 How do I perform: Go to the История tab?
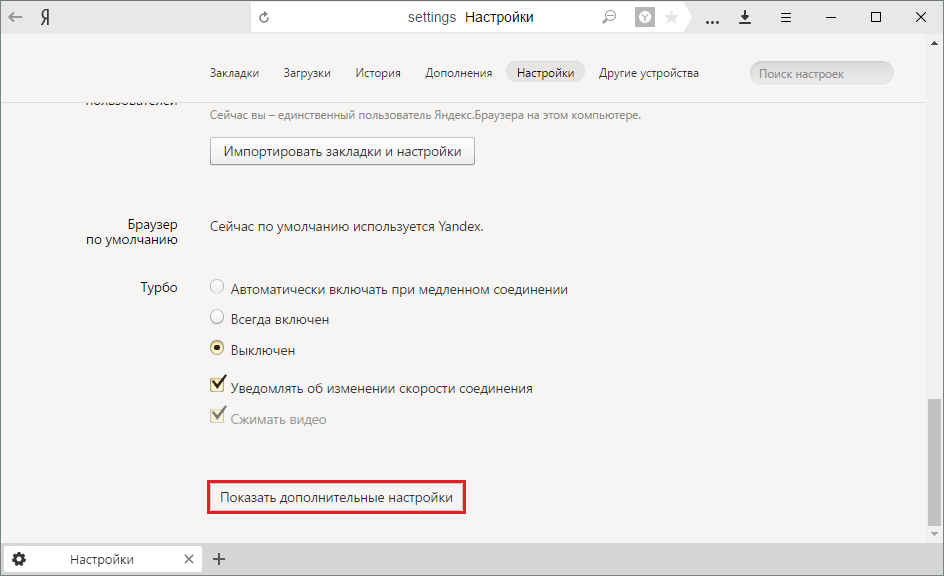point(378,73)
